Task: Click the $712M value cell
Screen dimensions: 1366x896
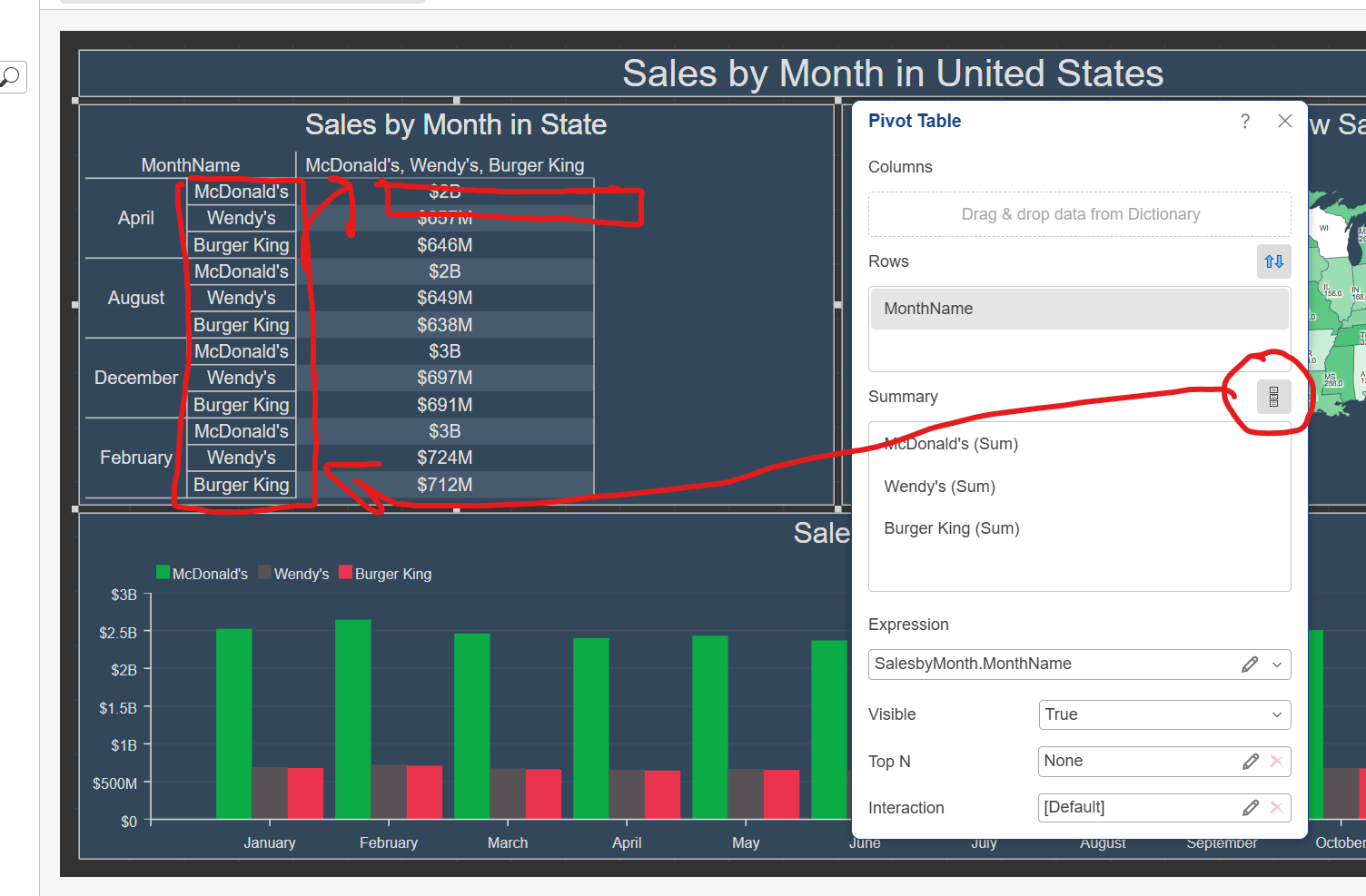Action: [x=445, y=485]
